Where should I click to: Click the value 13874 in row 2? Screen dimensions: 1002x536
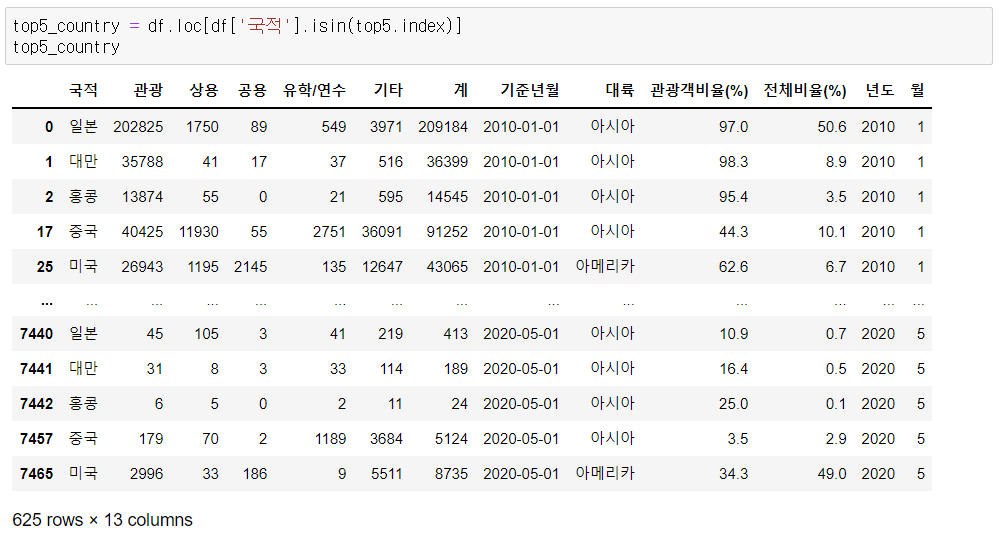143,197
